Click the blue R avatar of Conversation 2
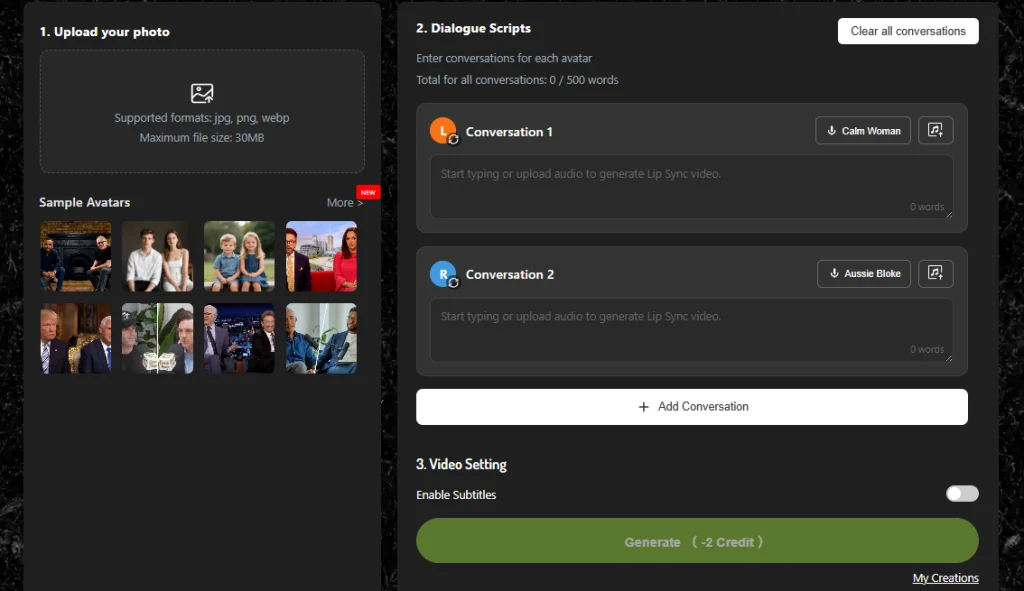The height and width of the screenshot is (591, 1024). [x=442, y=274]
